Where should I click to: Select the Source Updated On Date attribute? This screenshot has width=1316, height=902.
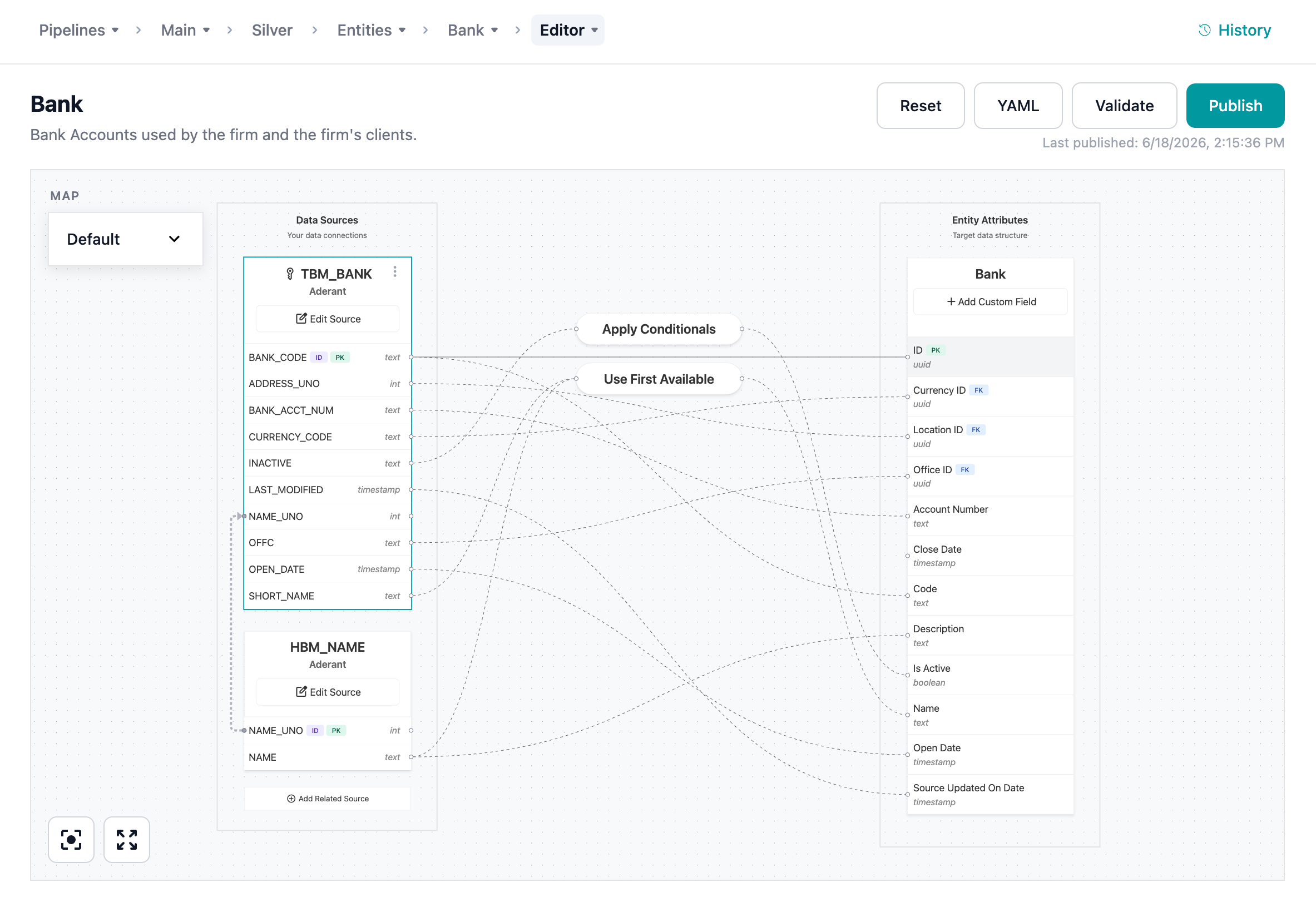coord(991,795)
